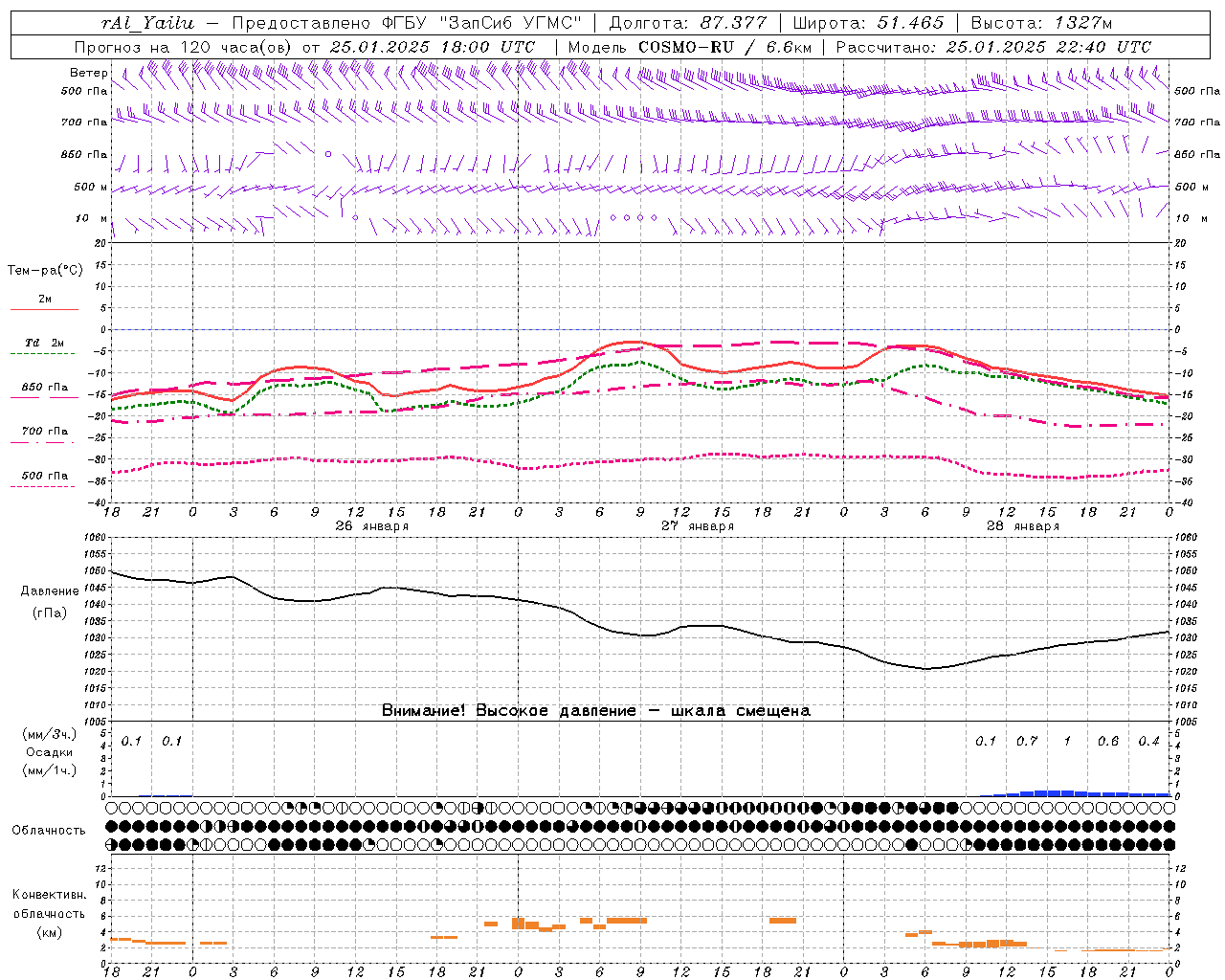
Task: Click the Конвективн. label
Action: click(50, 895)
